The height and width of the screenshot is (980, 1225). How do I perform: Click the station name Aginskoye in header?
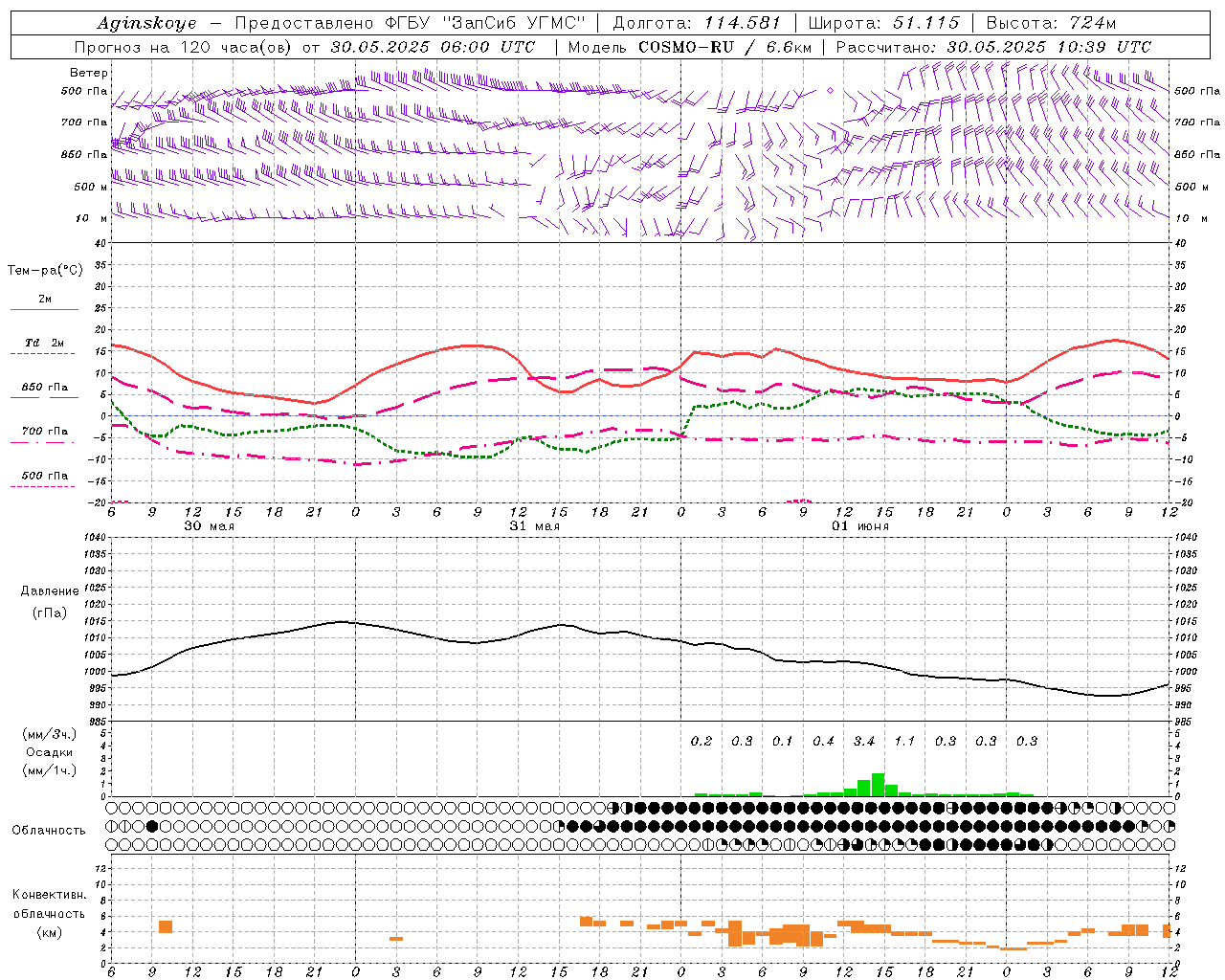pos(146,23)
